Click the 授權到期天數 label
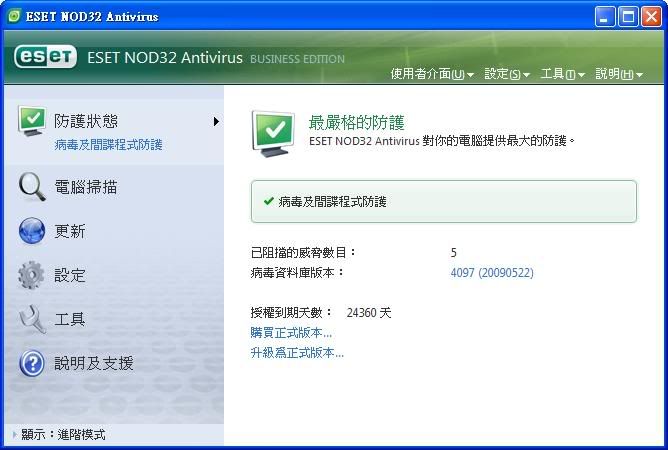 click(291, 313)
